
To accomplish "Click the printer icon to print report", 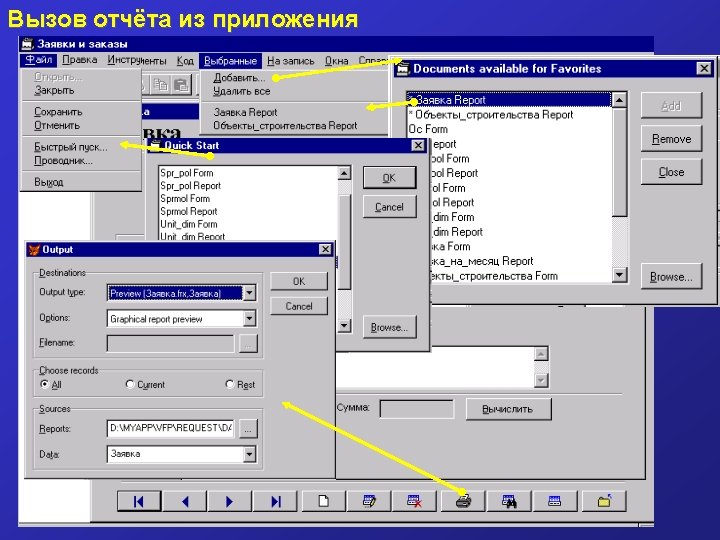I will (x=463, y=501).
